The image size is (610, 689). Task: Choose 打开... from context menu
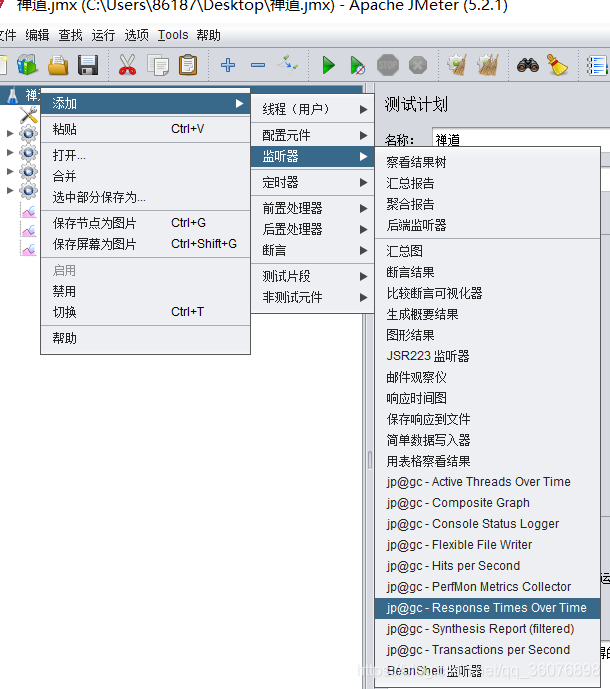click(x=145, y=155)
